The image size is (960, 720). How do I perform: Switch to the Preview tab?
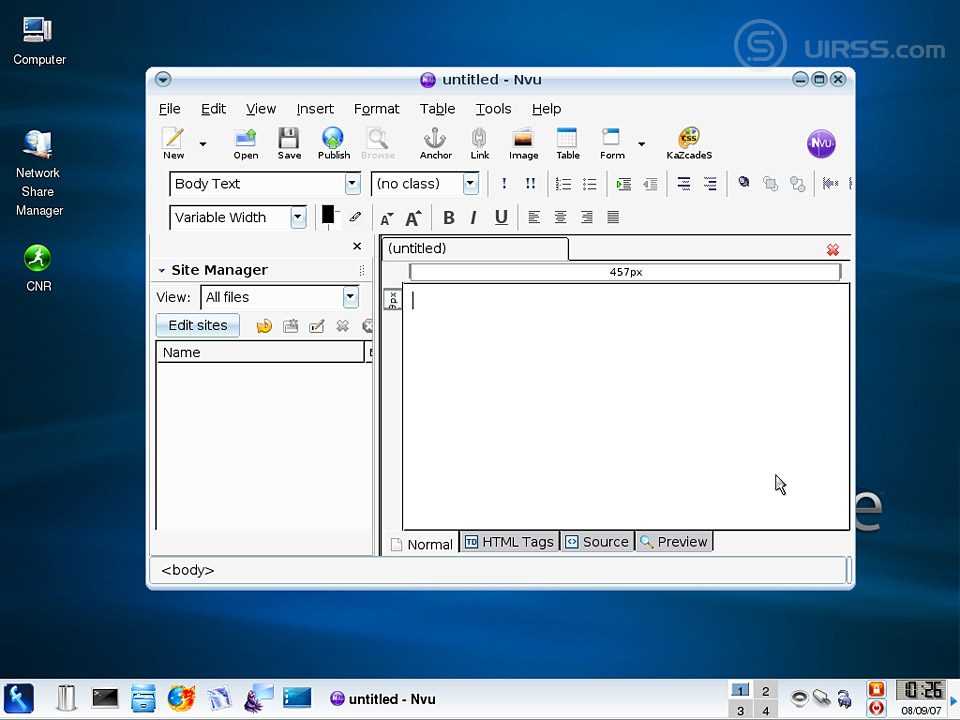pyautogui.click(x=674, y=542)
